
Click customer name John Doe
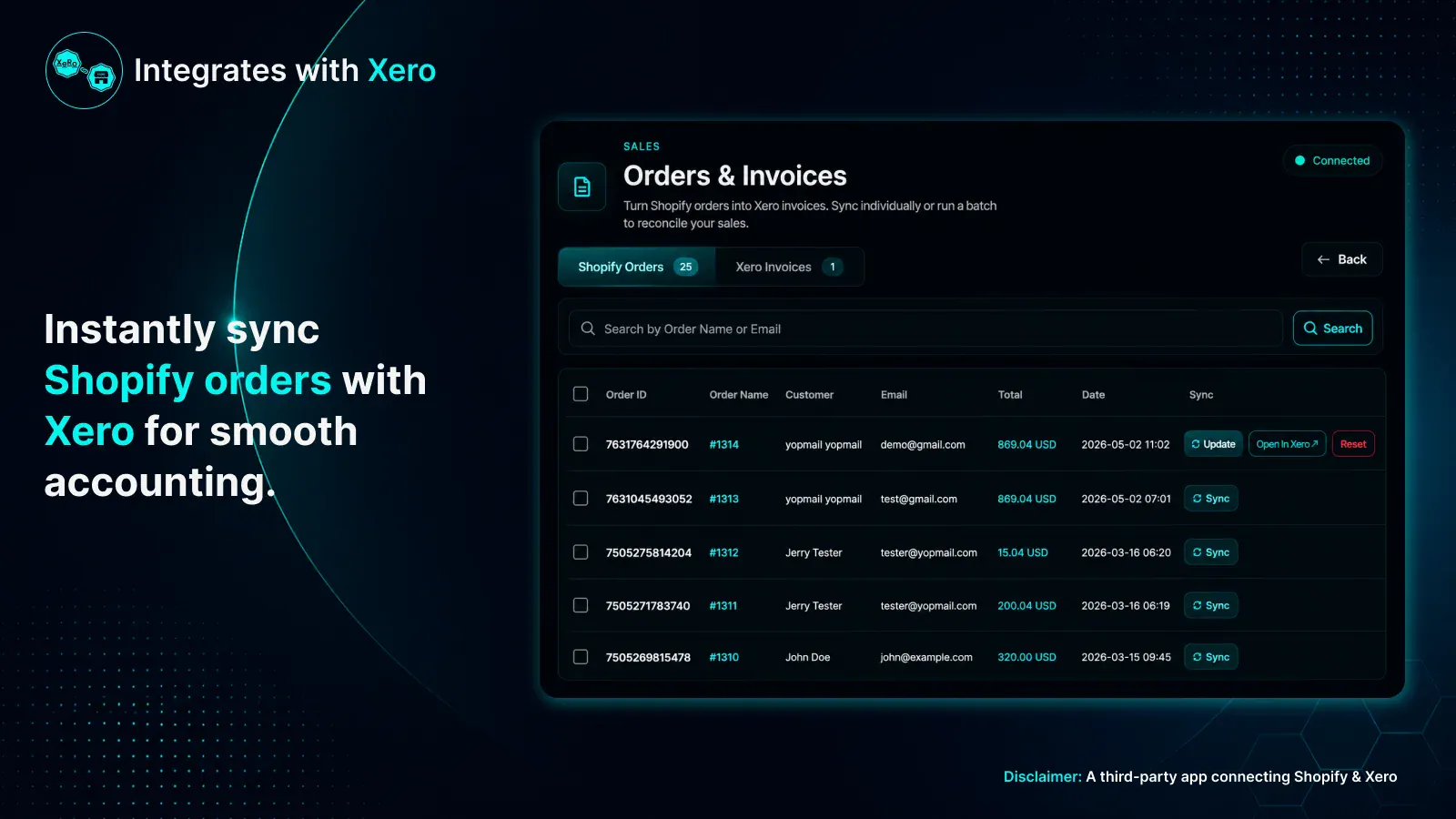pos(808,657)
